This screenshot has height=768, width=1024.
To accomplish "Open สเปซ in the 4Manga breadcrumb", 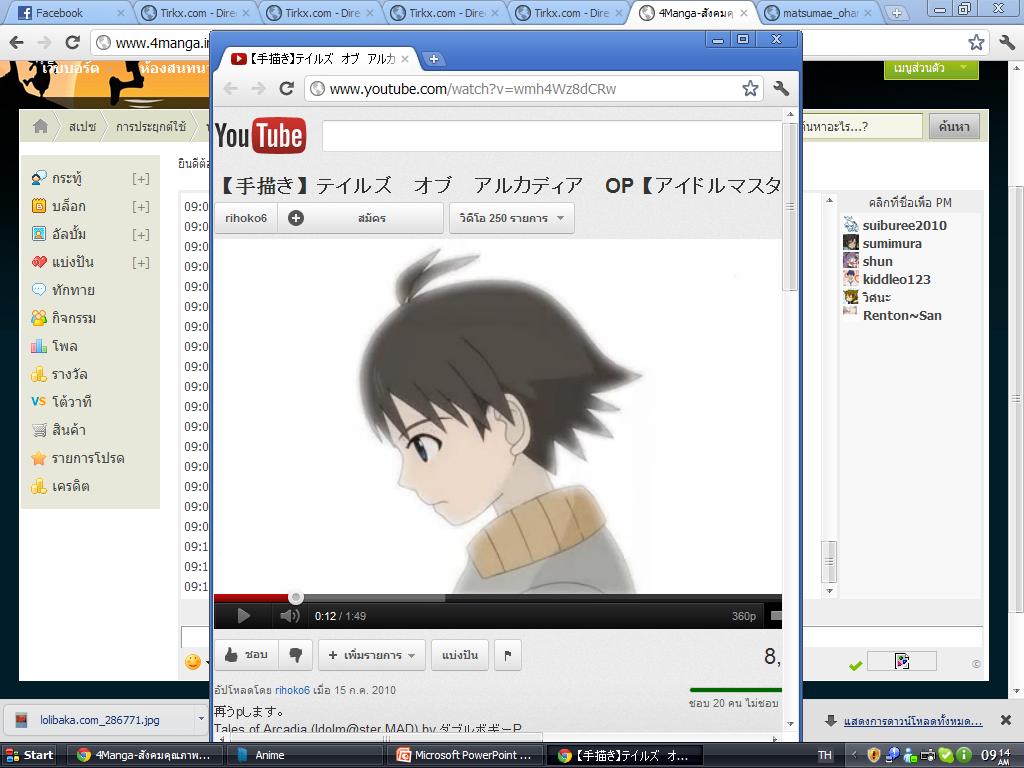I will pos(82,126).
